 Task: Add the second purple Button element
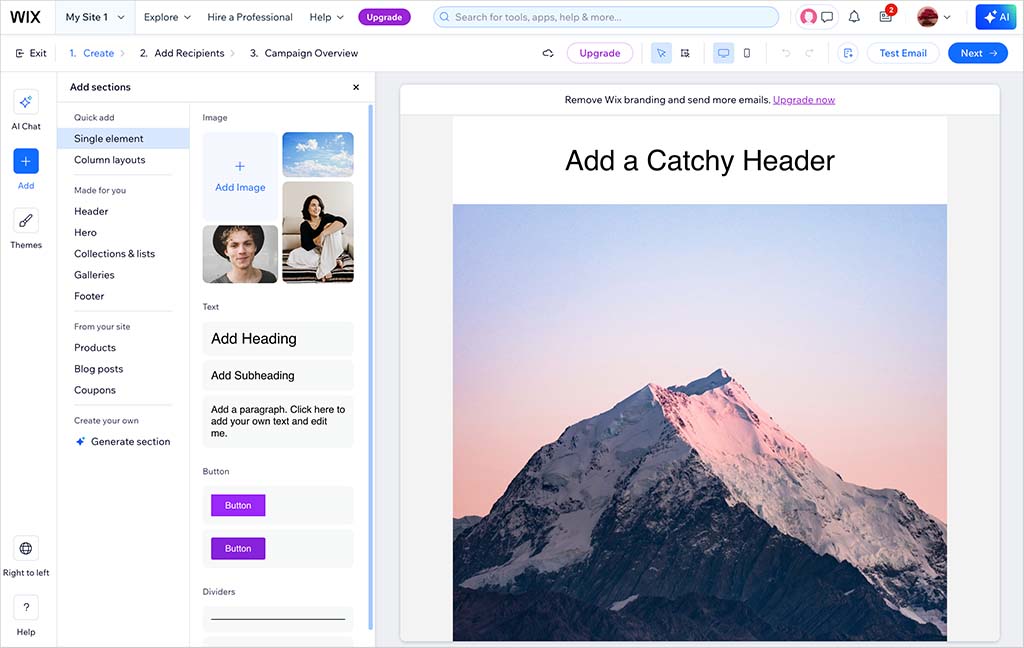[x=238, y=549]
